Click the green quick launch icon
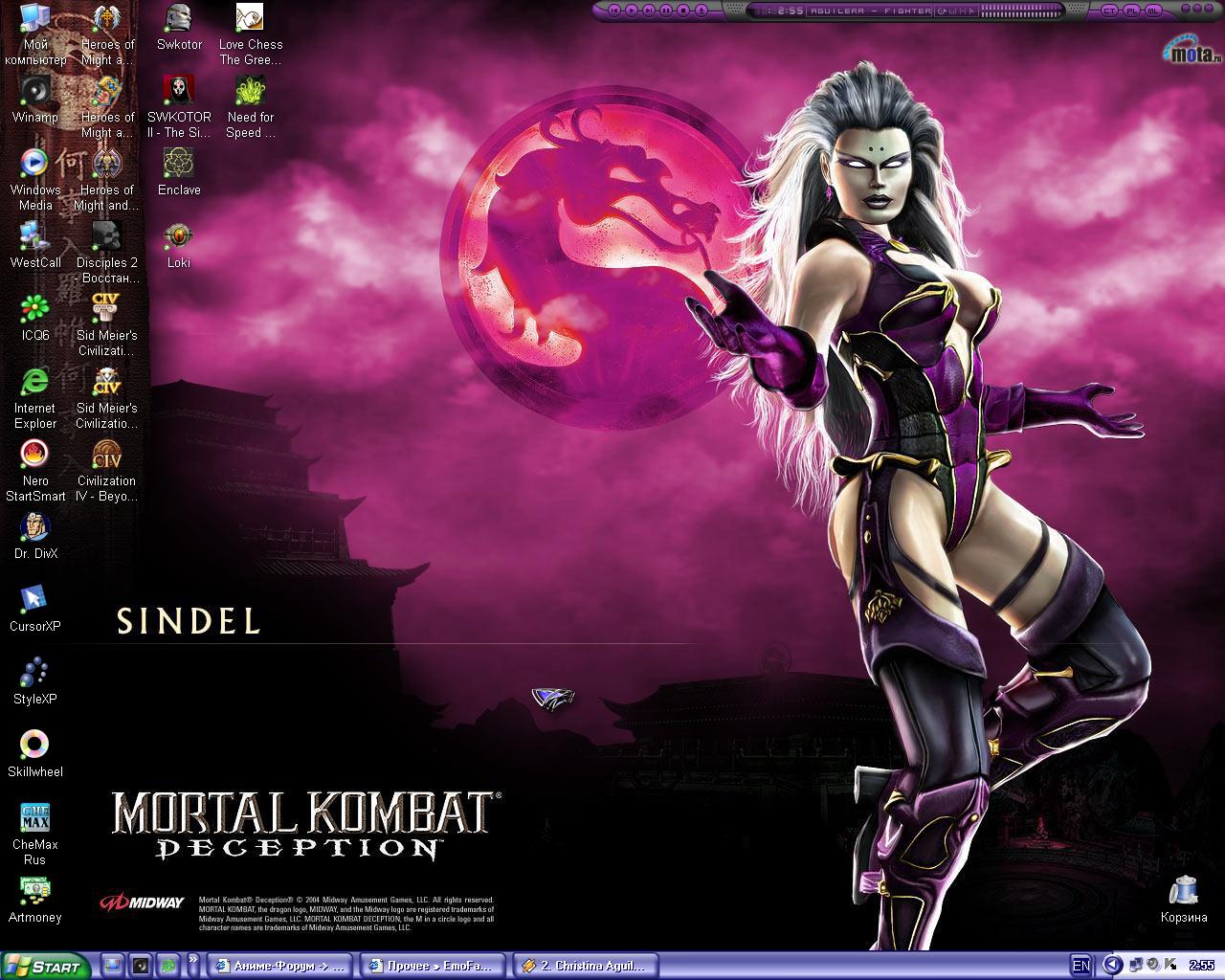 [x=168, y=966]
